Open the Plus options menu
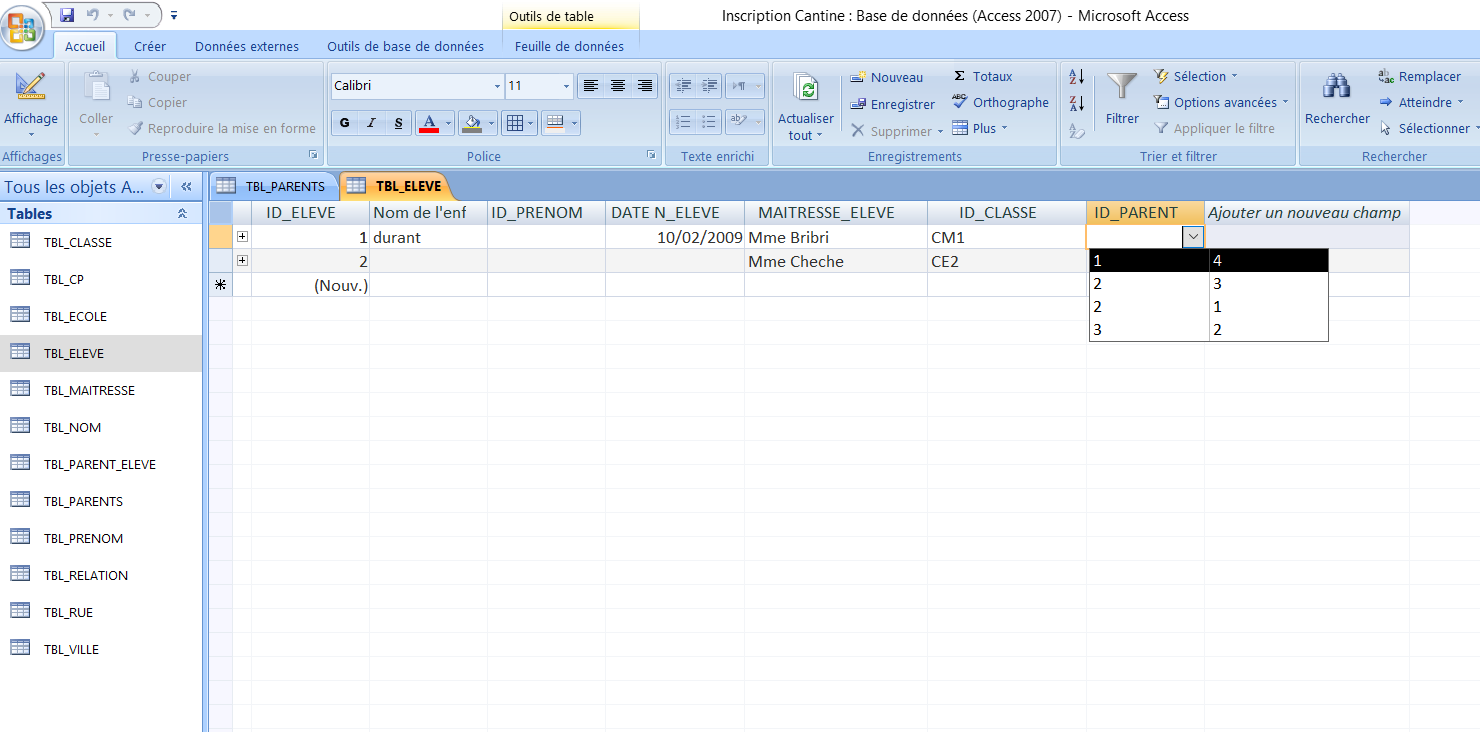 tap(980, 128)
